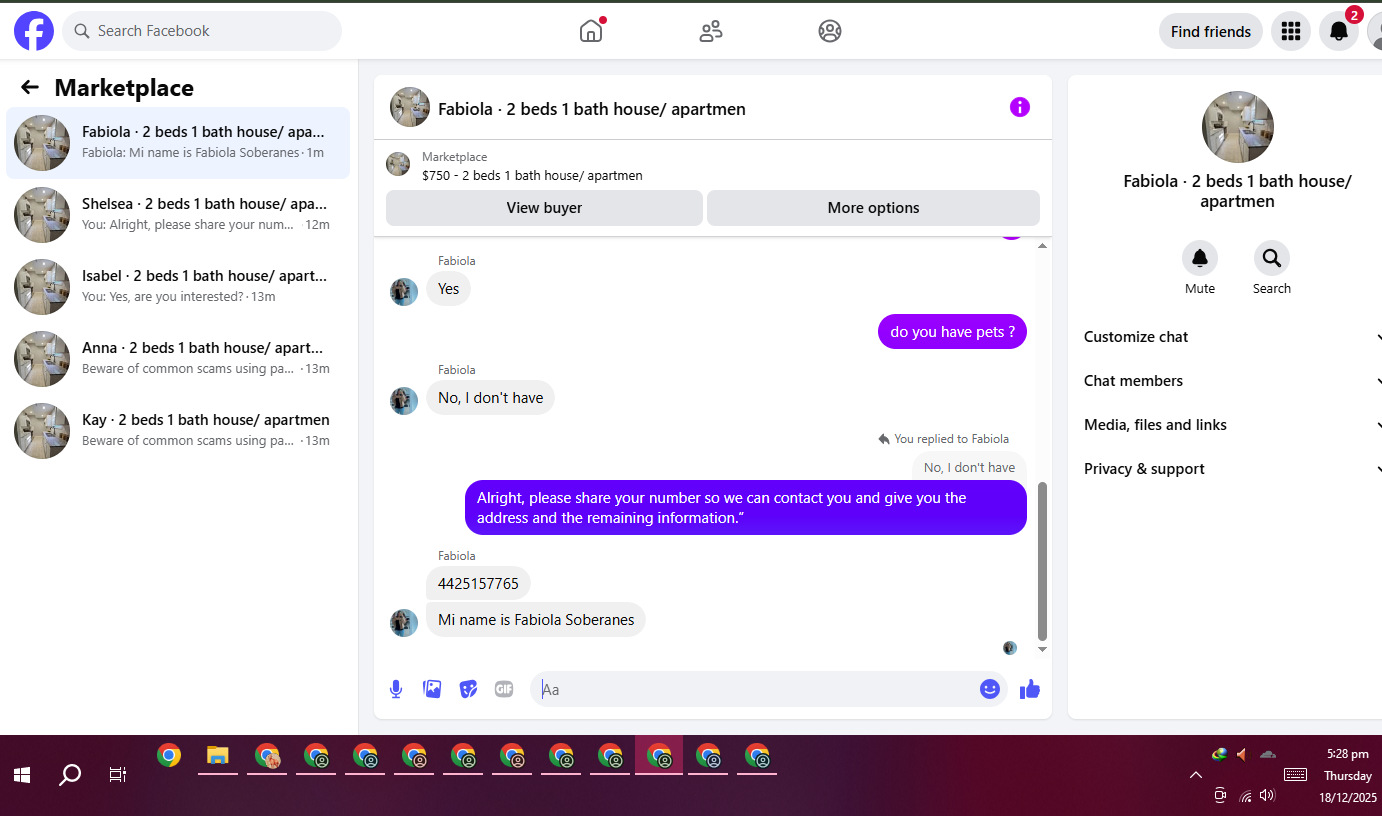
Task: Open File Explorer from the taskbar
Action: (218, 756)
